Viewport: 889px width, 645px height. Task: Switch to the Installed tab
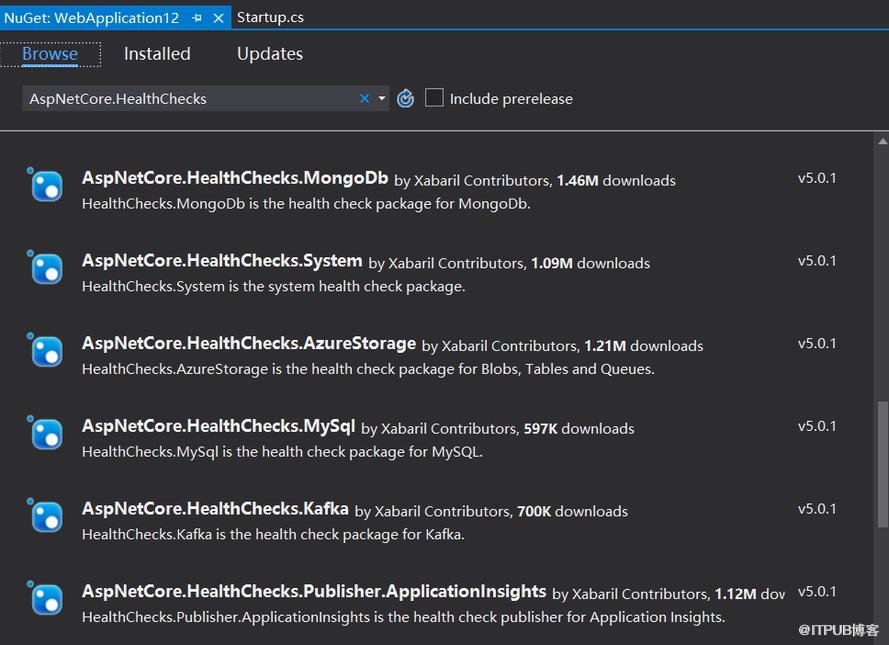click(157, 54)
